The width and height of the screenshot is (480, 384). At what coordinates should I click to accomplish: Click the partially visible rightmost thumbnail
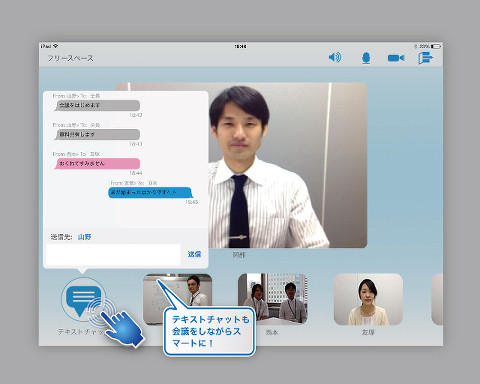point(437,299)
